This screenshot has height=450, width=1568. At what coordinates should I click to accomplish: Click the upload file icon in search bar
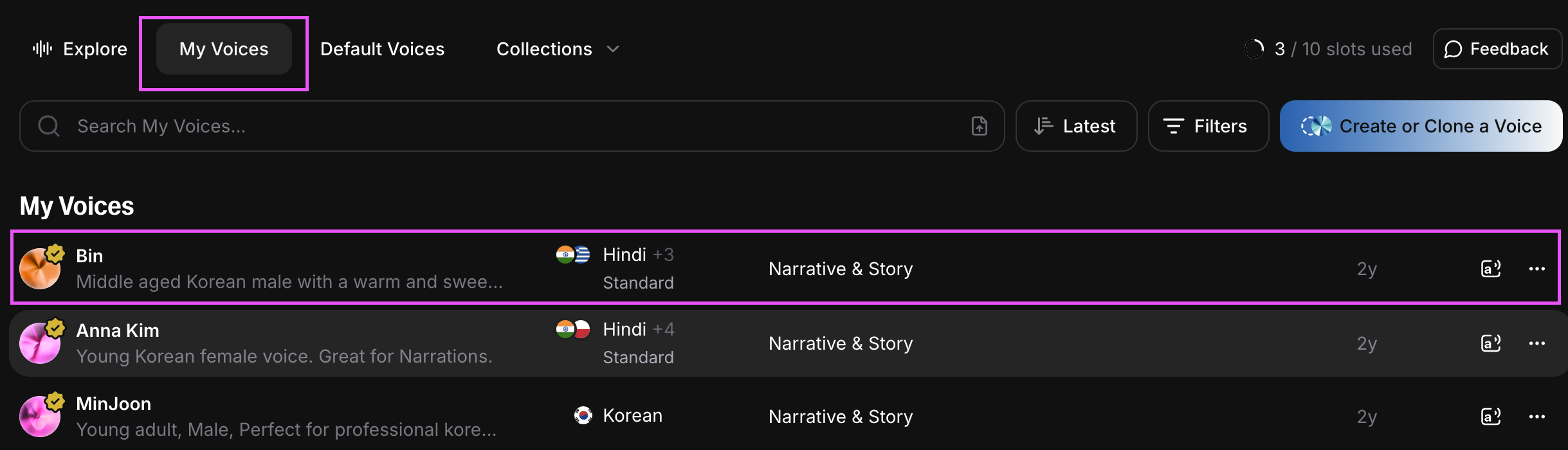tap(979, 126)
